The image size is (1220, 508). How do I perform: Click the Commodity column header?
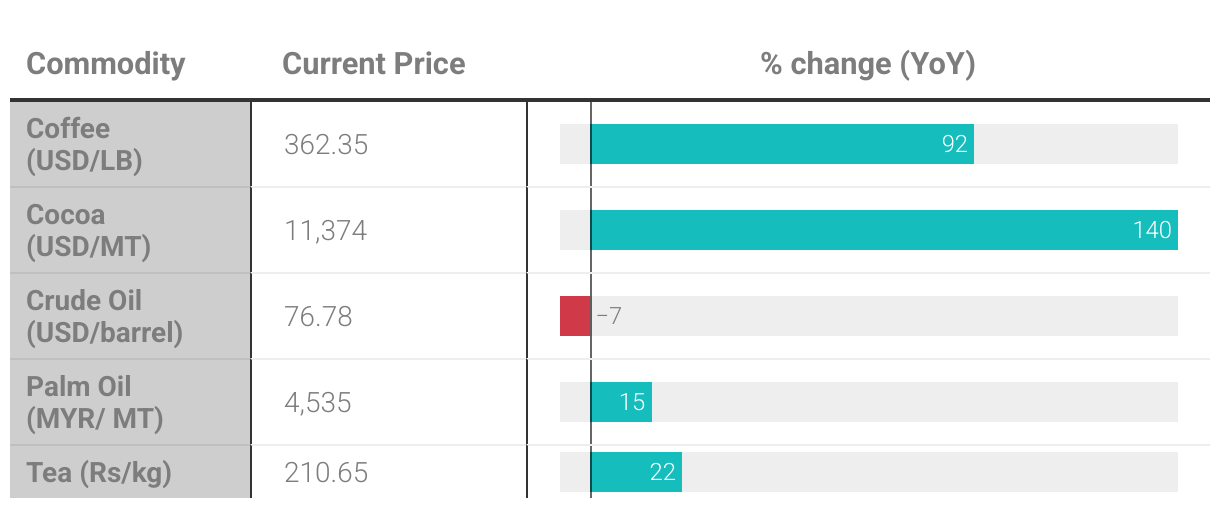(x=105, y=64)
